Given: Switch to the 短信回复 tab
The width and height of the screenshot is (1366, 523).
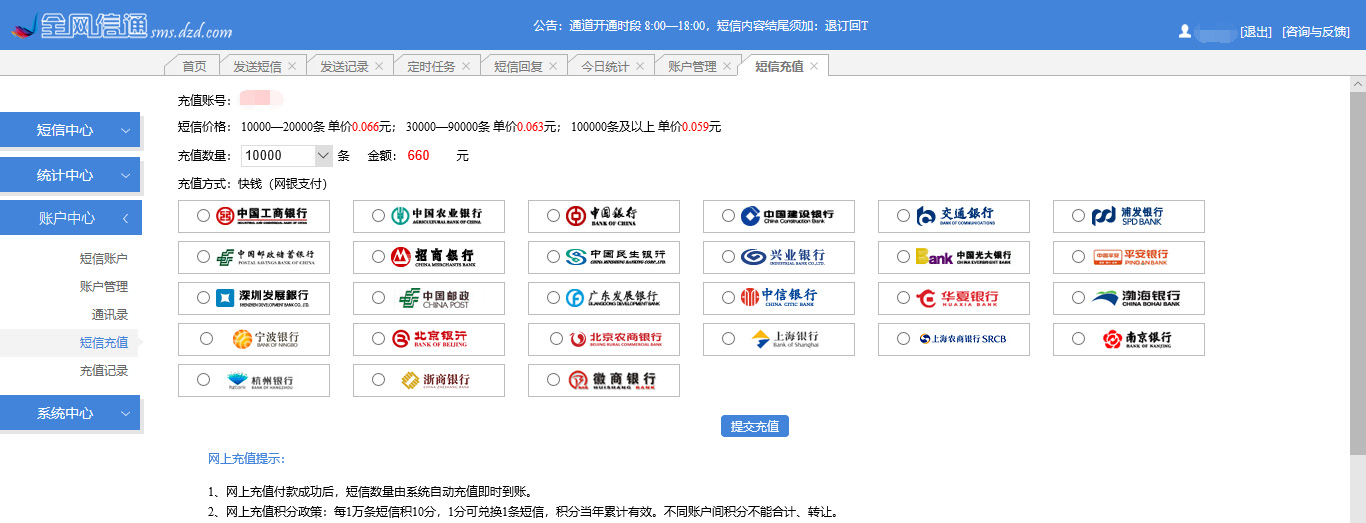Looking at the screenshot, I should click(x=518, y=66).
